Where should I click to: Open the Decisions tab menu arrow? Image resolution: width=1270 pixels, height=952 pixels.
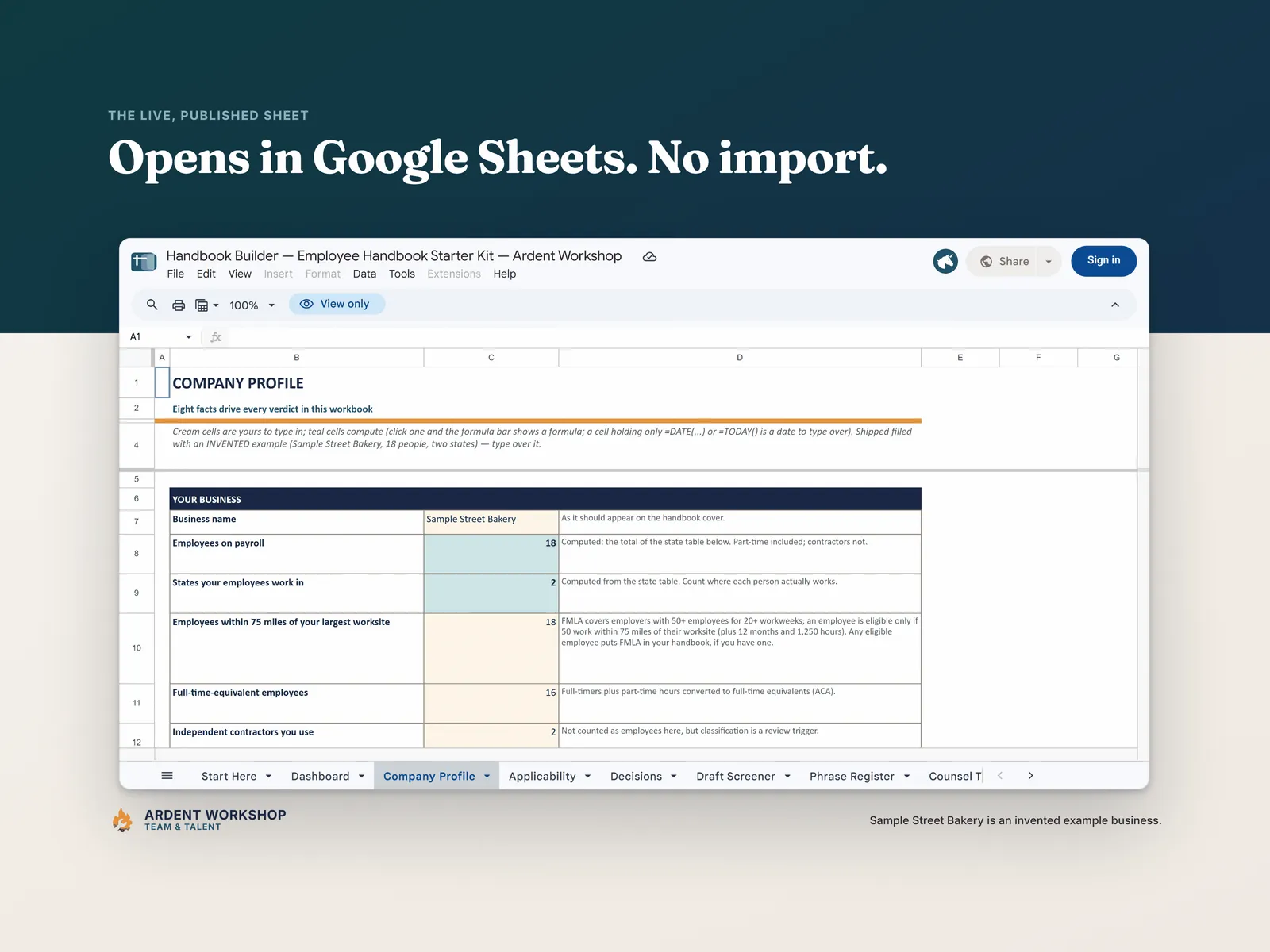click(x=674, y=777)
